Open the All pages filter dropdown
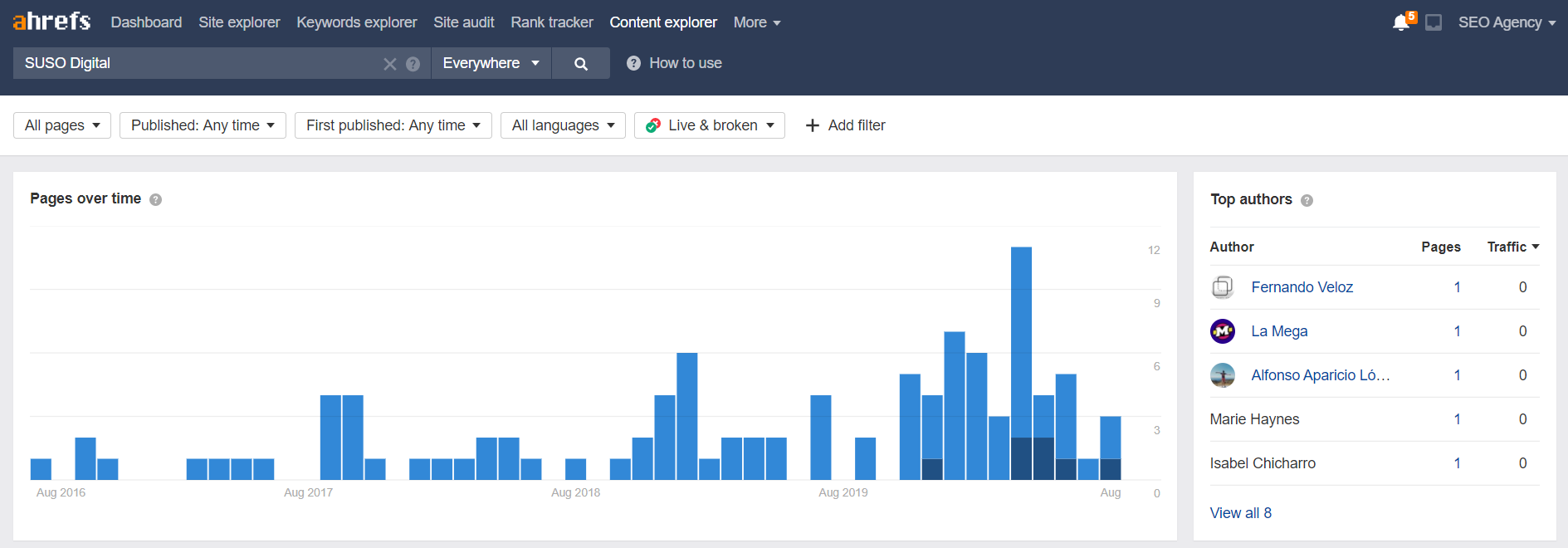 point(62,125)
